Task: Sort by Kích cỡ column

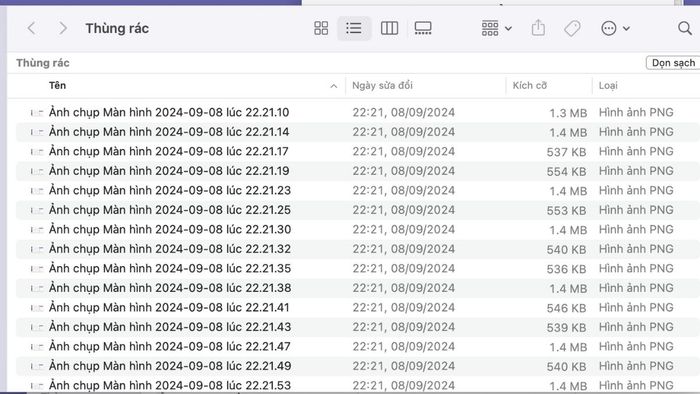Action: click(x=529, y=85)
